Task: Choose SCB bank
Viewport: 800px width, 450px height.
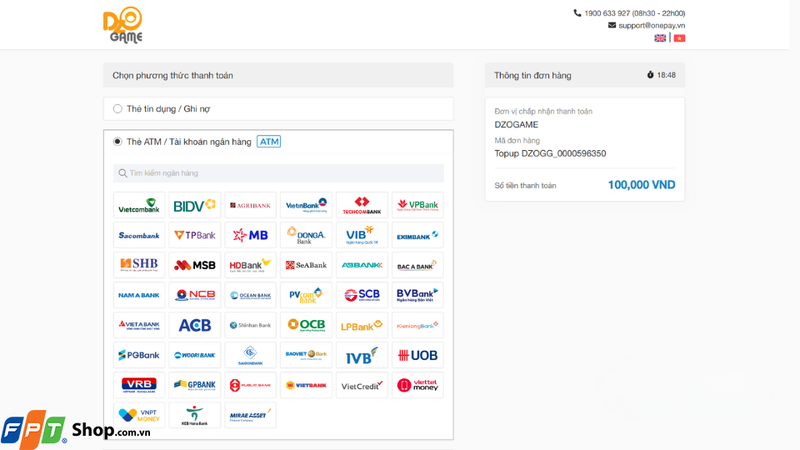Action: point(362,295)
